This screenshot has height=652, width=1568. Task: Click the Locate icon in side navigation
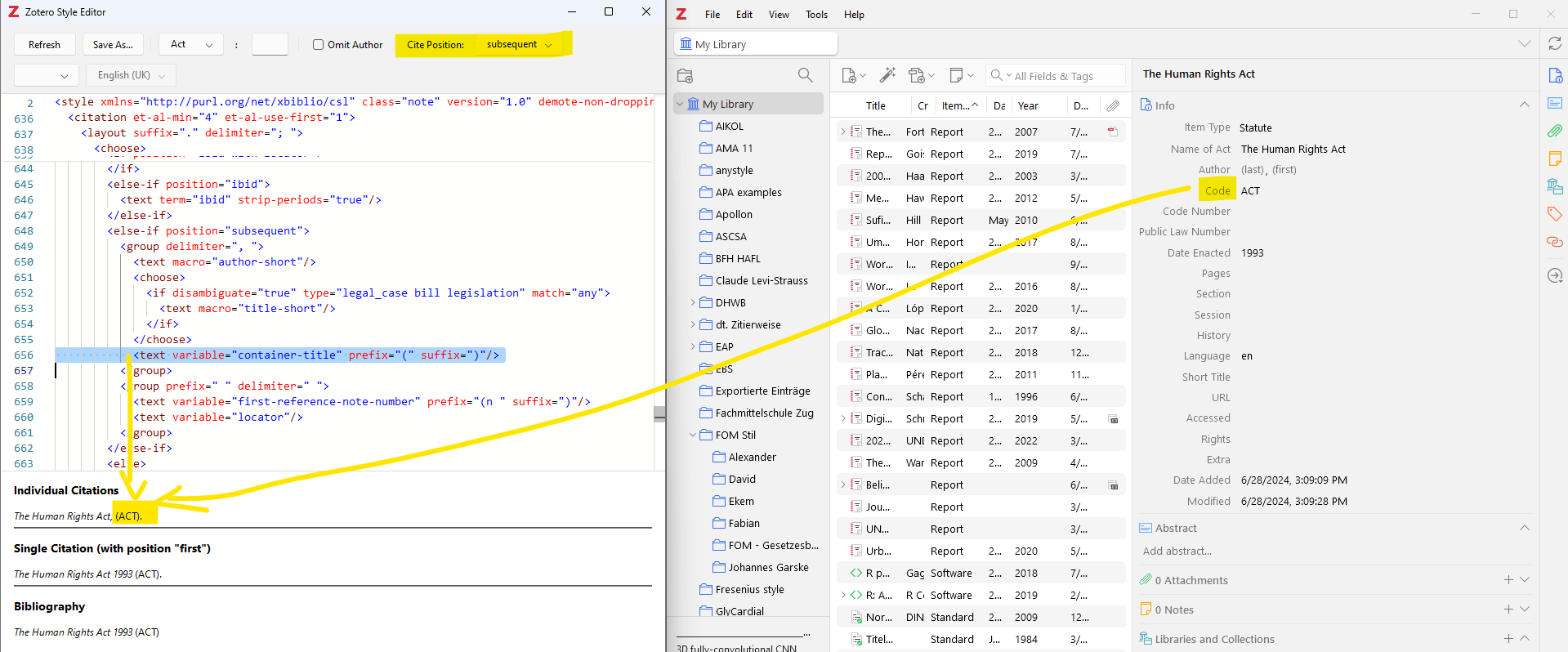tap(1554, 275)
